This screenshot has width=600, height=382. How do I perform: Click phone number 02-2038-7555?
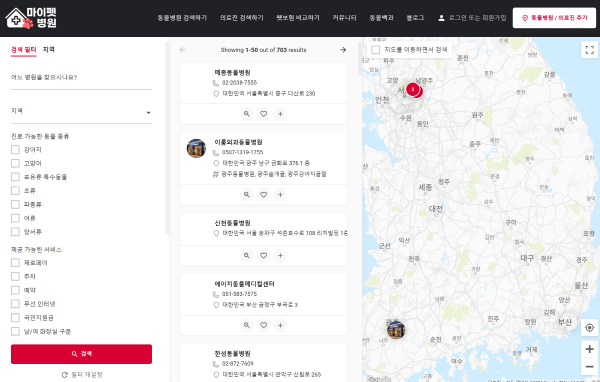(x=239, y=83)
